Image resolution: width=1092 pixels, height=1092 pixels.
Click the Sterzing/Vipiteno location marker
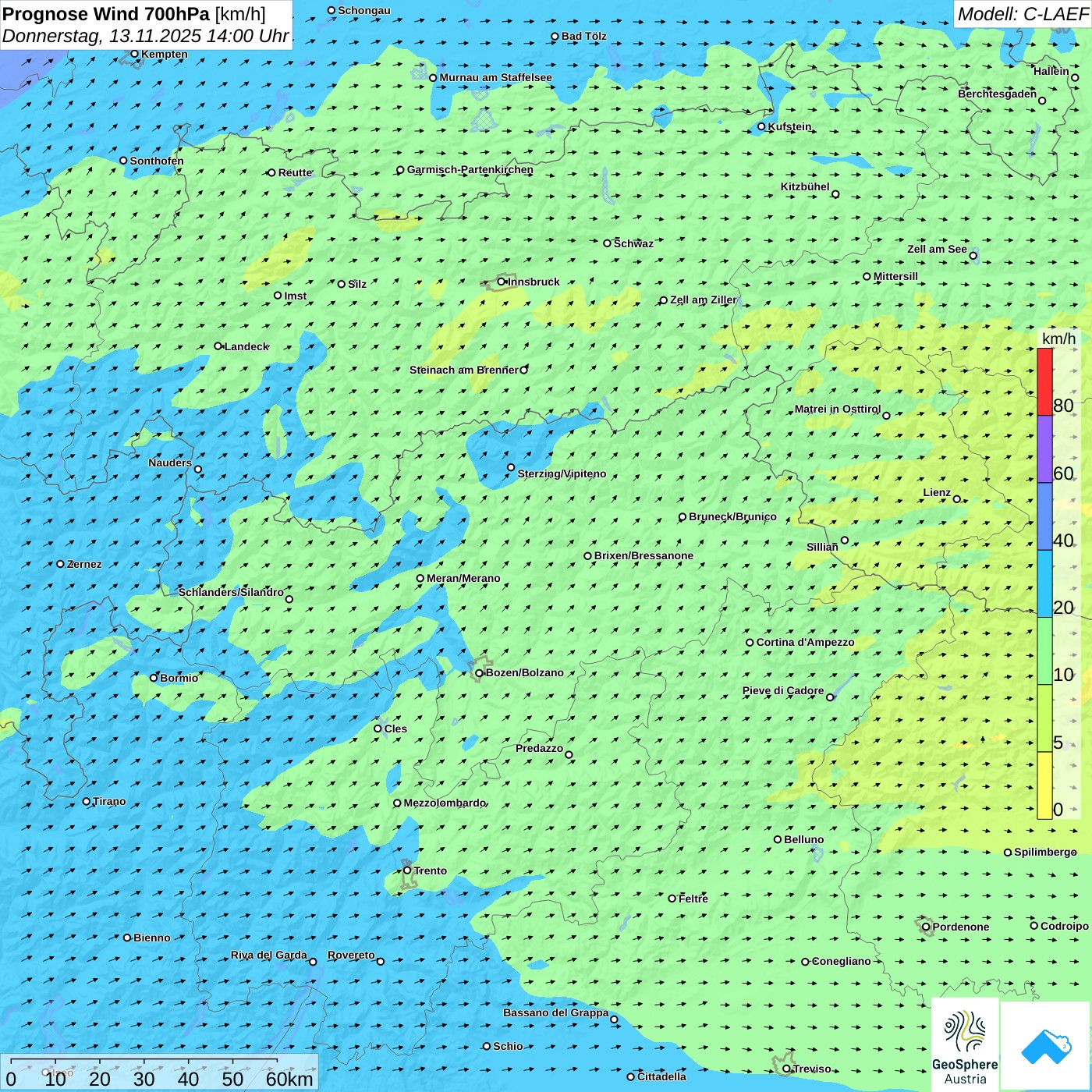click(511, 467)
